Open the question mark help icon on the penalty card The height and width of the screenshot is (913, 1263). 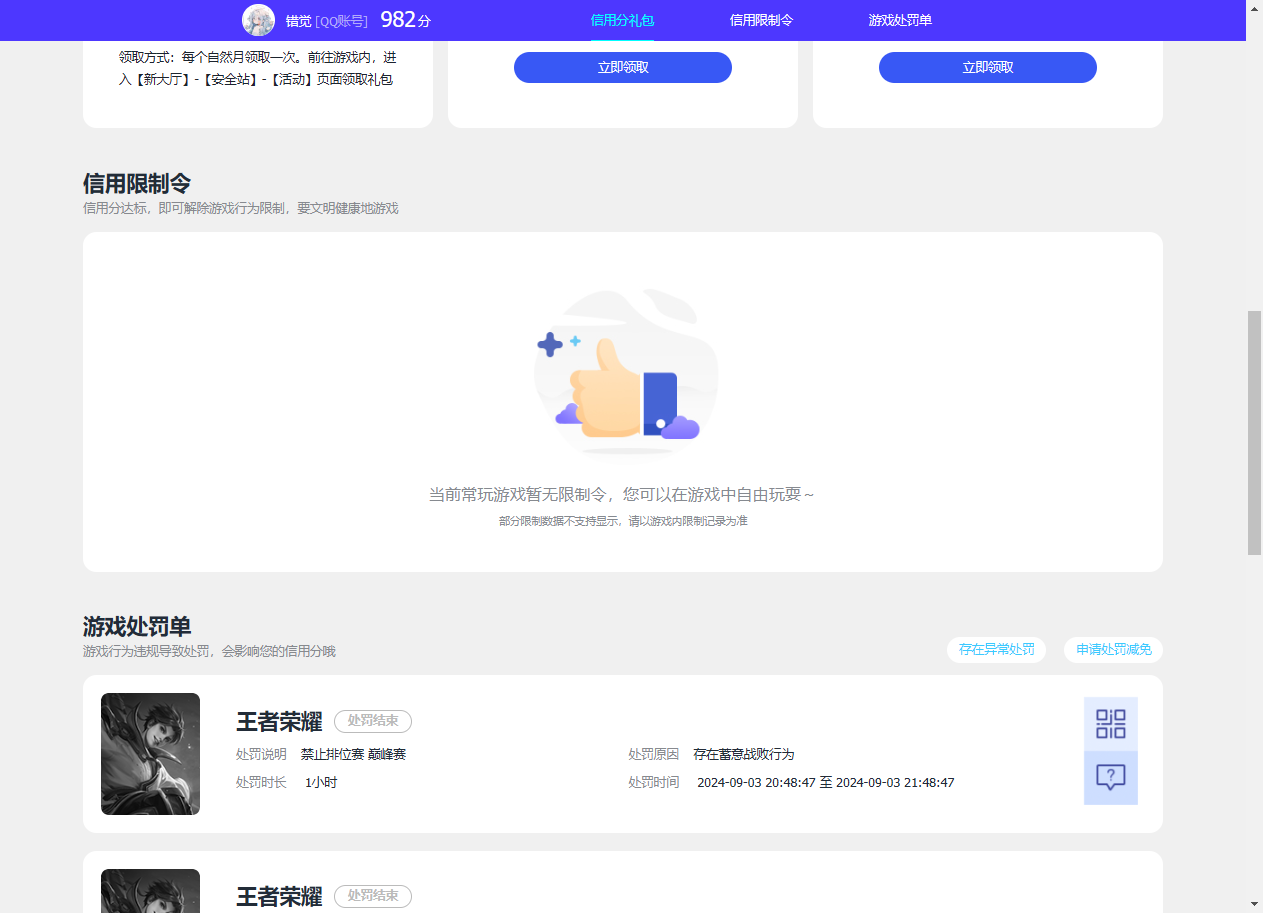pyautogui.click(x=1110, y=777)
